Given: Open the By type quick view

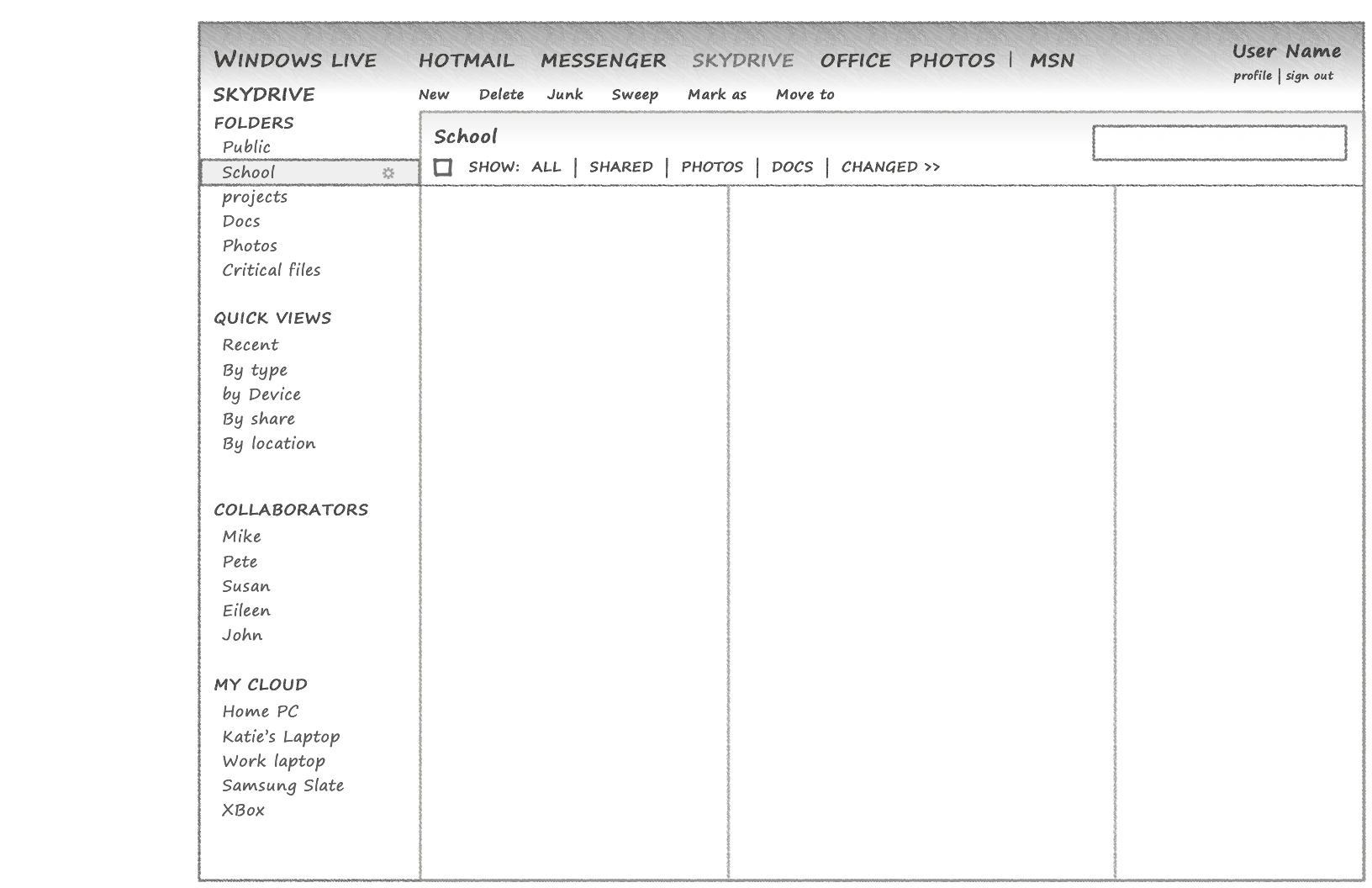Looking at the screenshot, I should pyautogui.click(x=255, y=370).
